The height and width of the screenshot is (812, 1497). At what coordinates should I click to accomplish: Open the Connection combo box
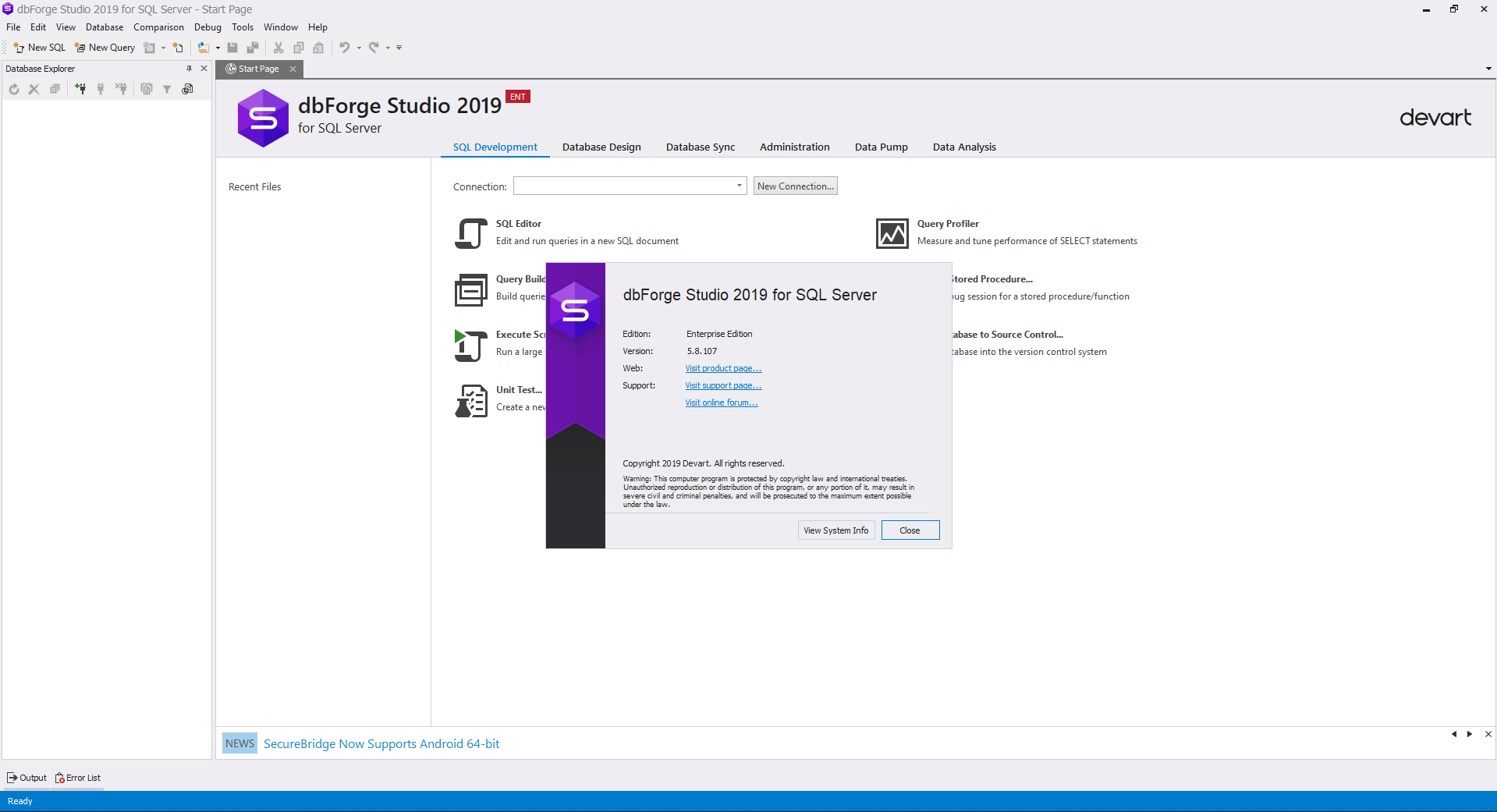point(630,186)
